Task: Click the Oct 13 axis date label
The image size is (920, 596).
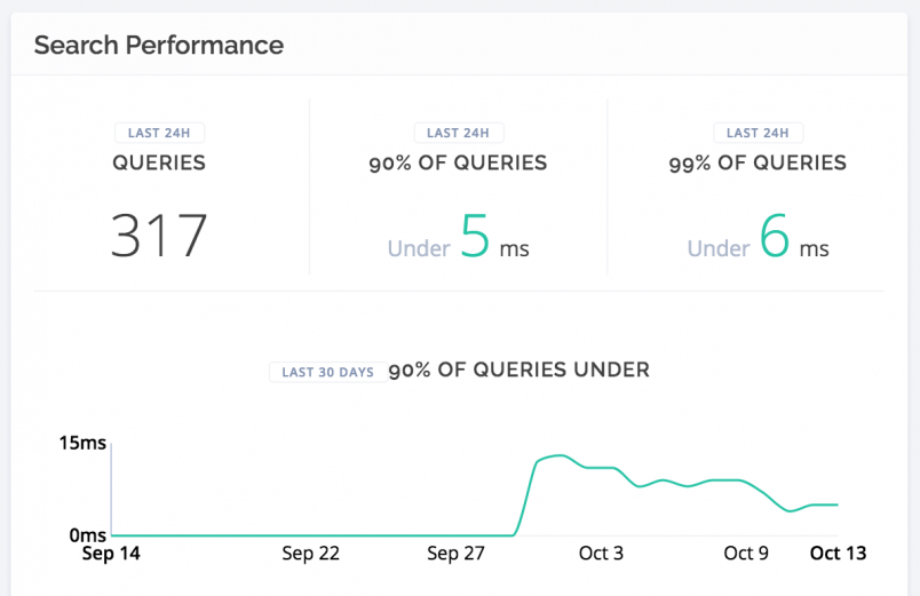Action: coord(838,553)
